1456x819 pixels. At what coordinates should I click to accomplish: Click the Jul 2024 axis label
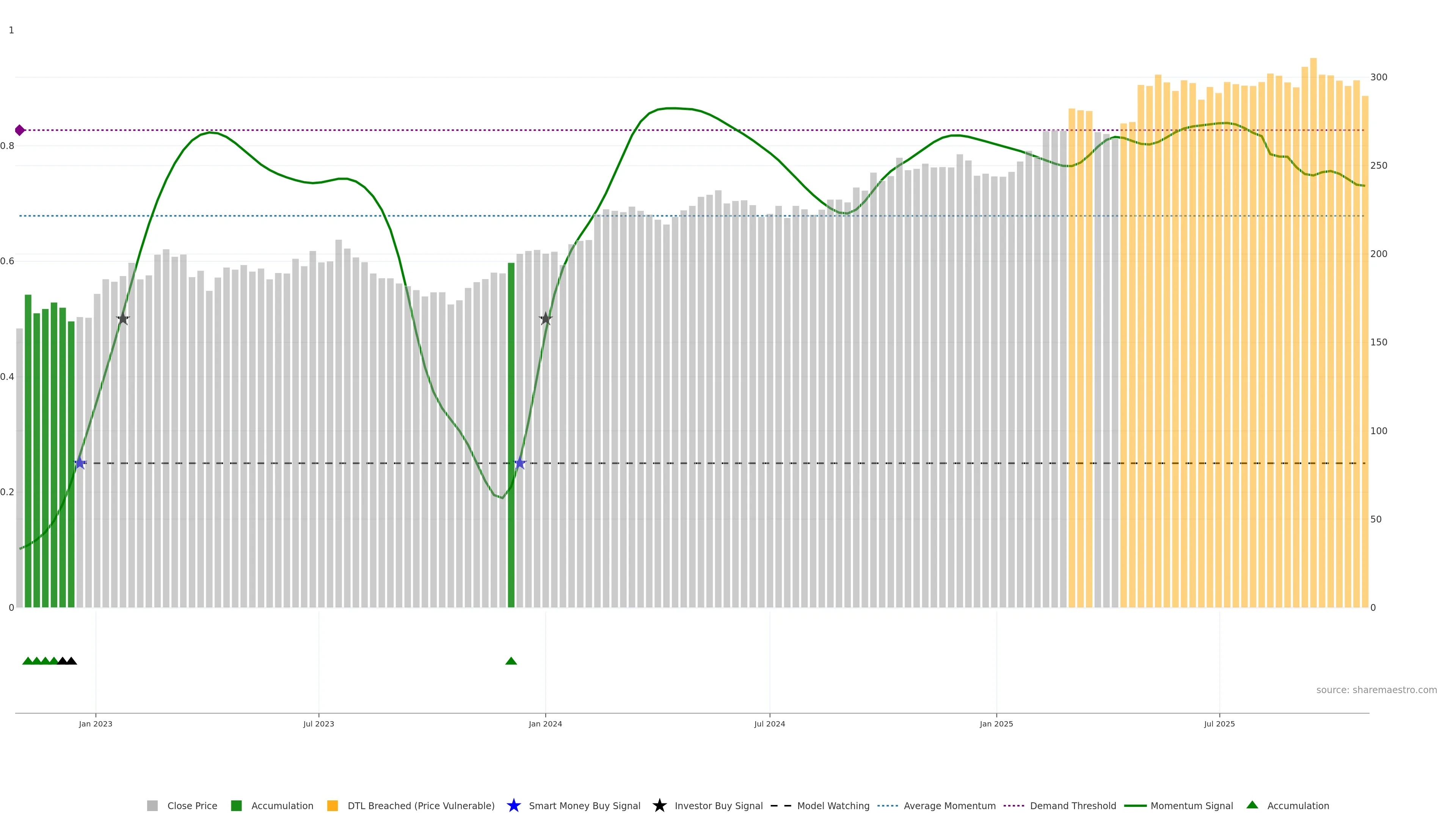pos(769,724)
